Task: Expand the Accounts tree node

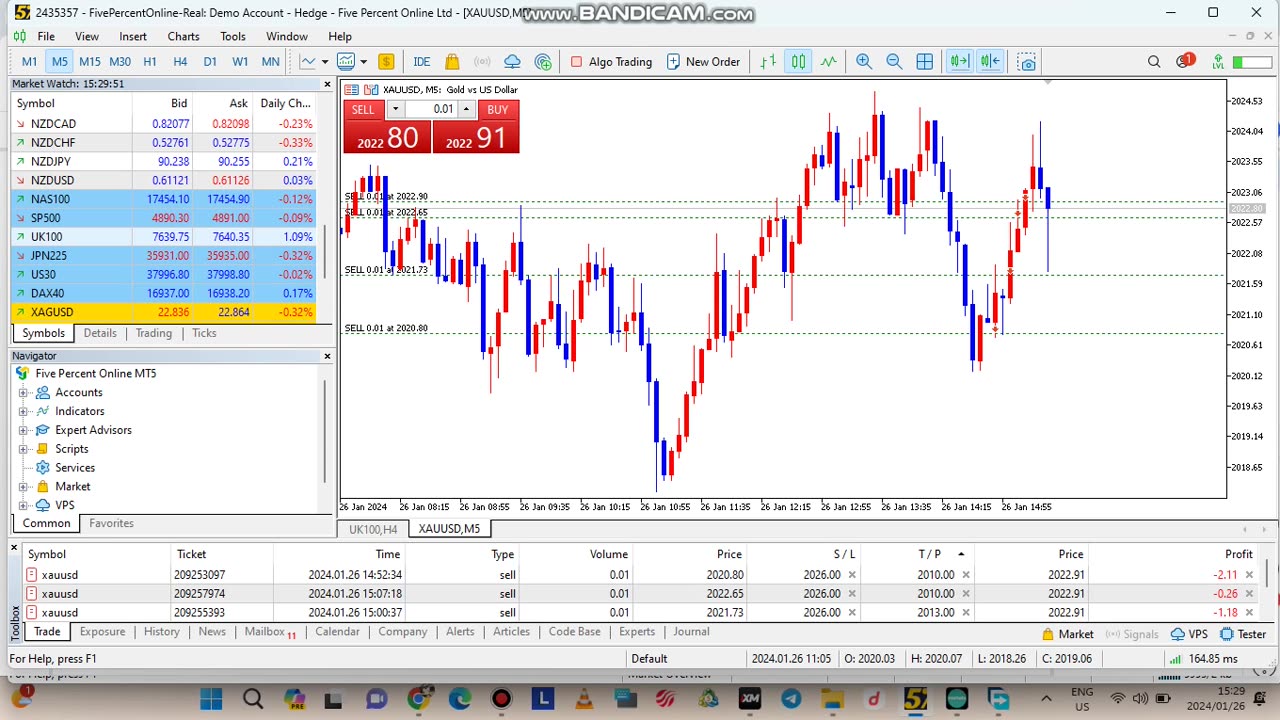Action: click(x=23, y=393)
